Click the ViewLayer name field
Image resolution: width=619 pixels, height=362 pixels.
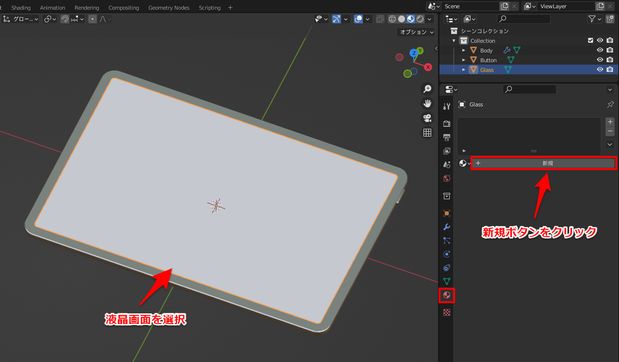566,6
